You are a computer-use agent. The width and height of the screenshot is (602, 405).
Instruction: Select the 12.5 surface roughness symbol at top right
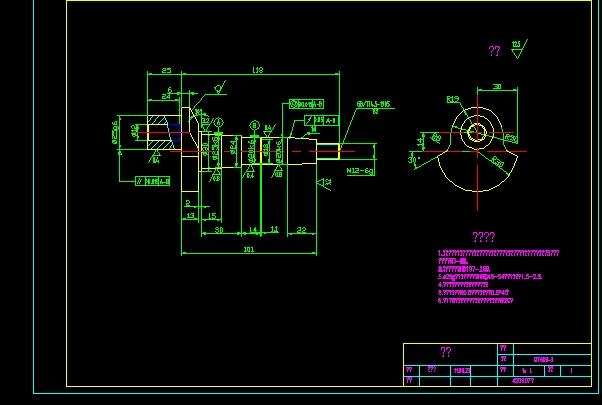click(519, 49)
